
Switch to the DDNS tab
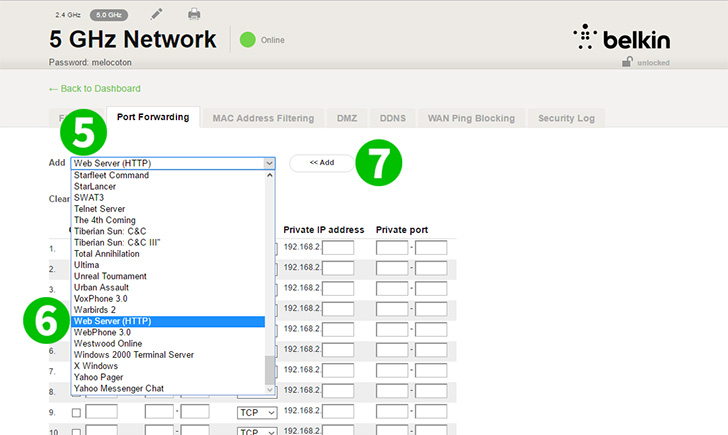point(393,118)
